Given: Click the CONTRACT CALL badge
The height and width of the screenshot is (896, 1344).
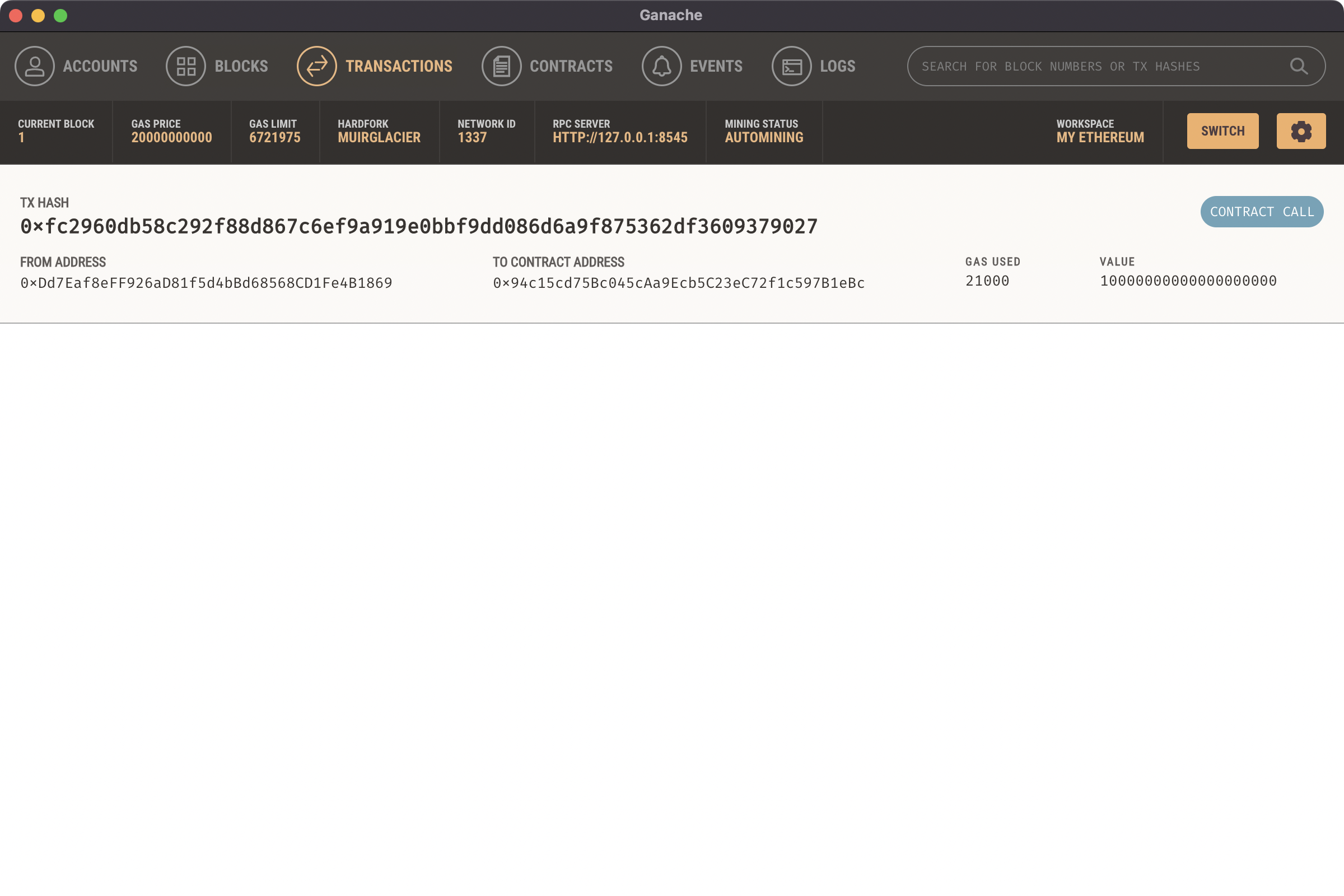Looking at the screenshot, I should point(1262,212).
